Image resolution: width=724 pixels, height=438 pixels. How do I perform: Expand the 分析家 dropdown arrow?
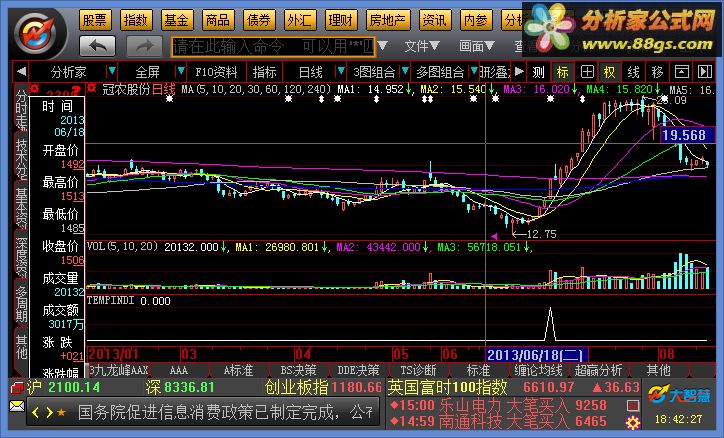[x=112, y=71]
